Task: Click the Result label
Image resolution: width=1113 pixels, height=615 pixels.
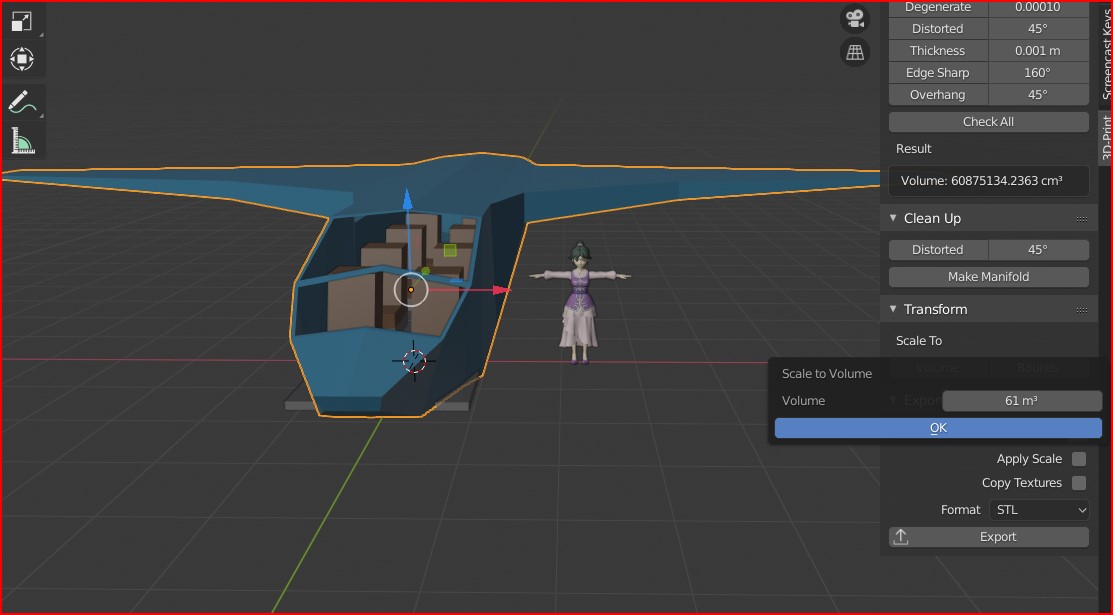Action: (913, 148)
